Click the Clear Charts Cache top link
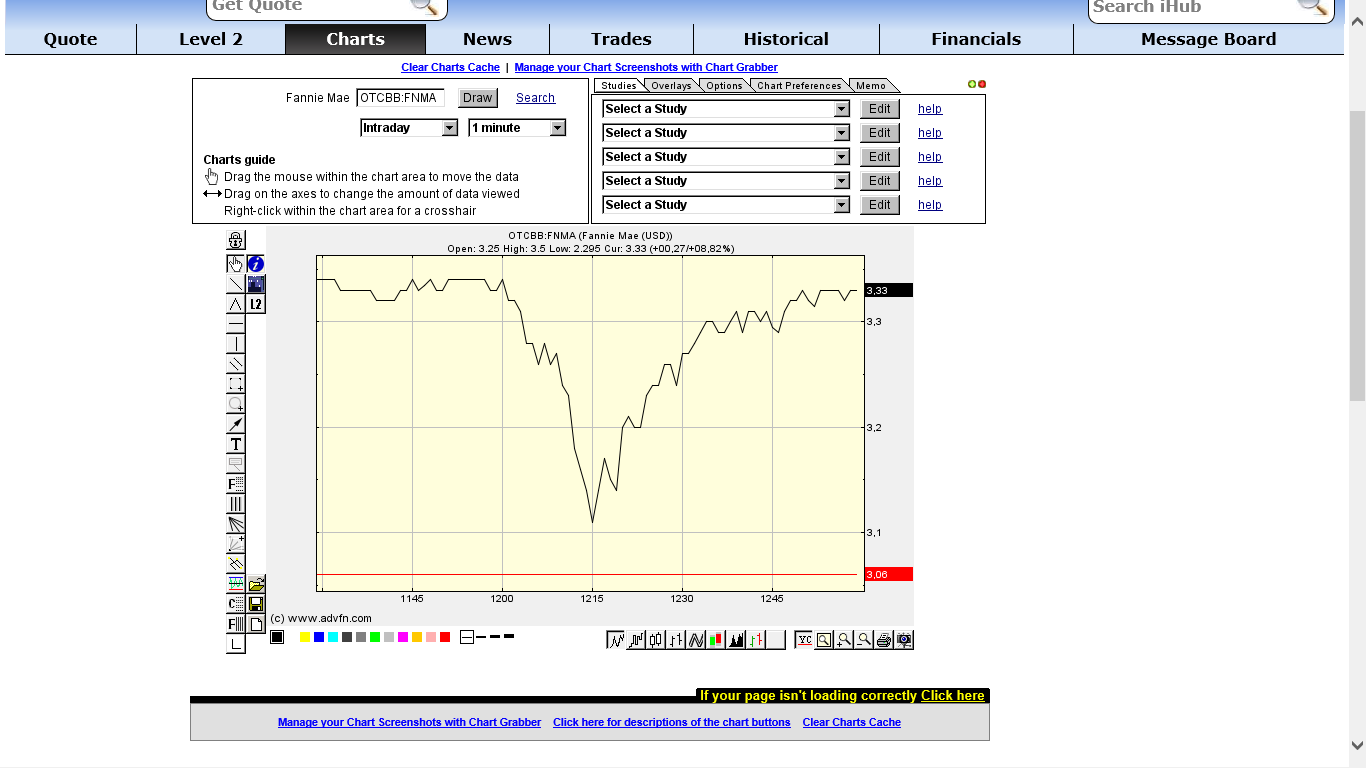The height and width of the screenshot is (768, 1366). [450, 67]
